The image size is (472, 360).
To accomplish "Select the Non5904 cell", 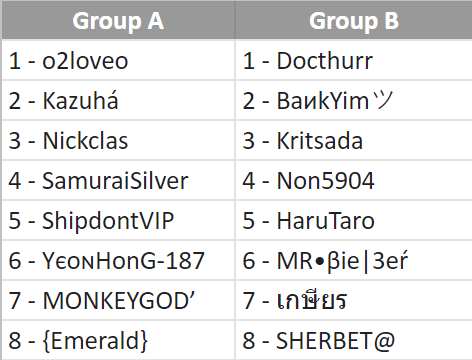I will click(354, 180).
